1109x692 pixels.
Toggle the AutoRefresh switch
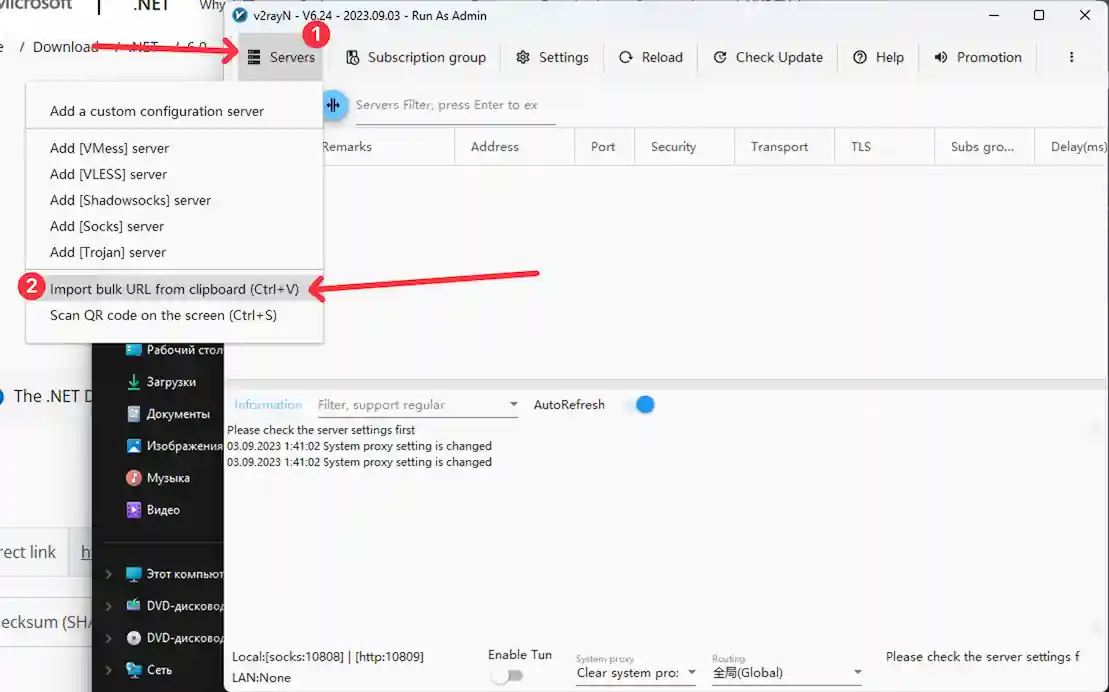[x=638, y=405]
